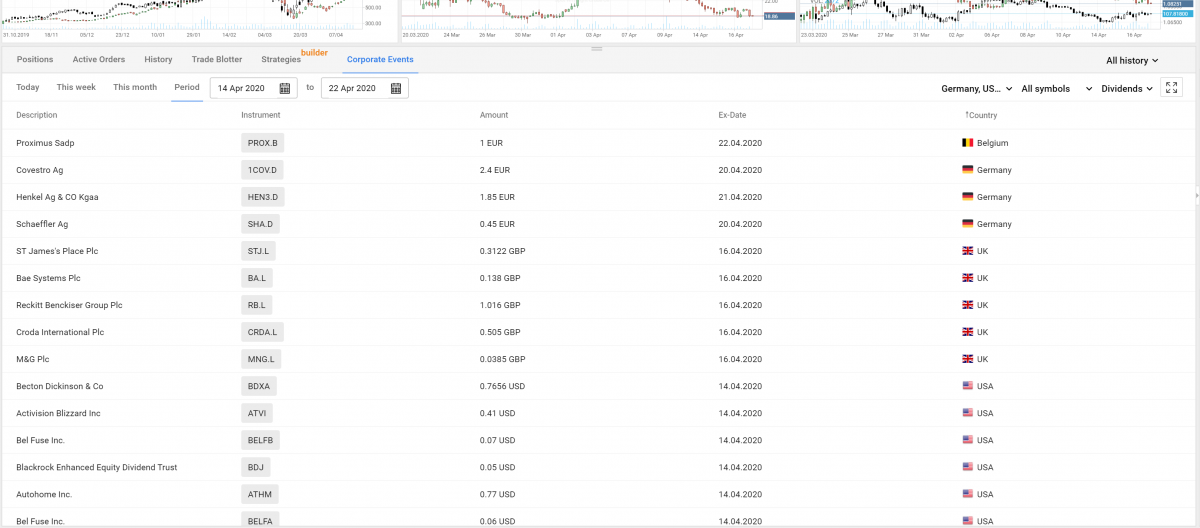Image resolution: width=1200 pixels, height=528 pixels.
Task: Open the All history dropdown
Action: pyautogui.click(x=1132, y=61)
